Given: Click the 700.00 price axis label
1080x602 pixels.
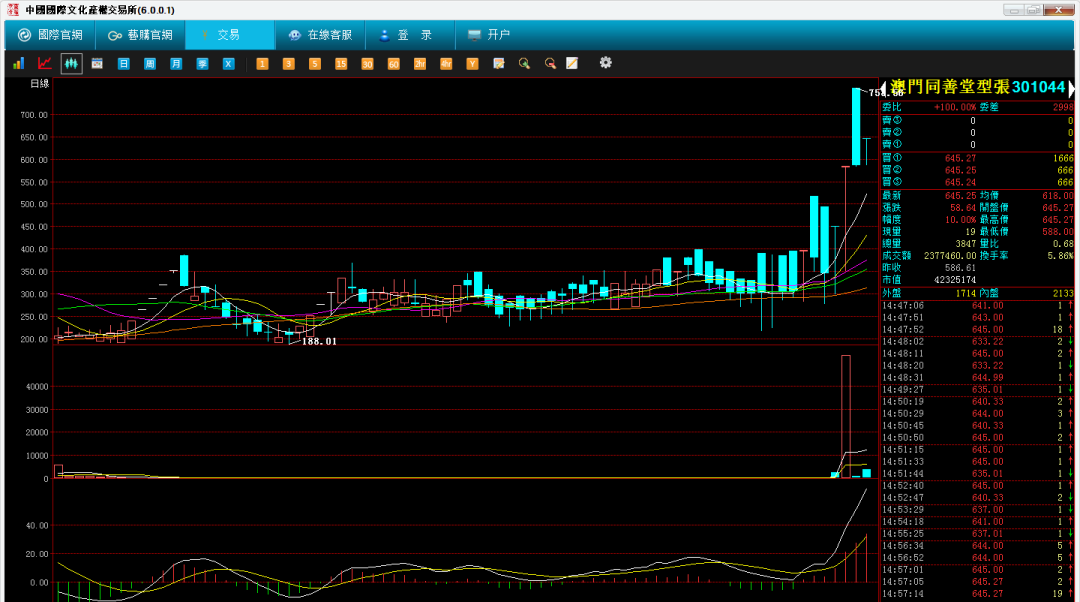Looking at the screenshot, I should [34, 115].
